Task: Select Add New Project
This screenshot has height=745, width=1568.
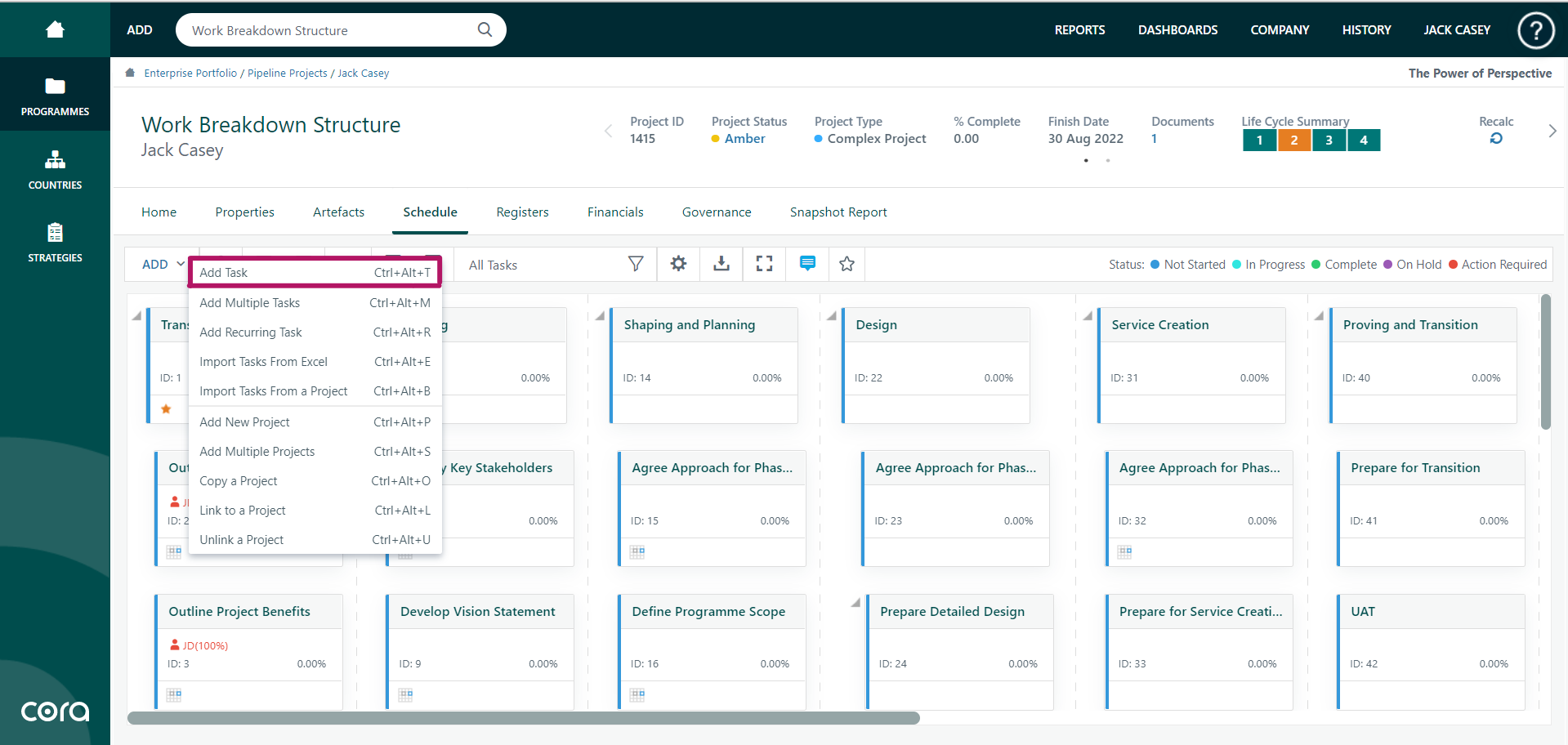Action: 315,422
